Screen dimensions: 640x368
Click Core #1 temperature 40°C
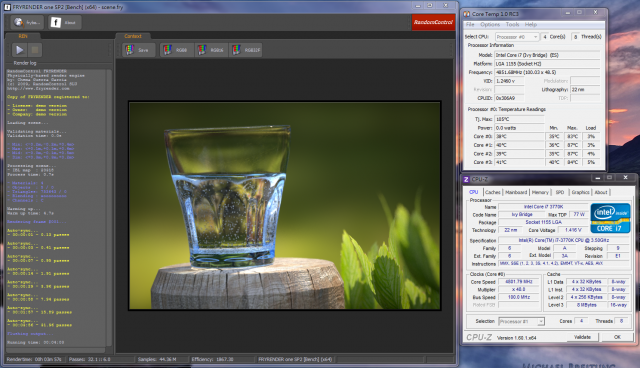tap(519, 145)
